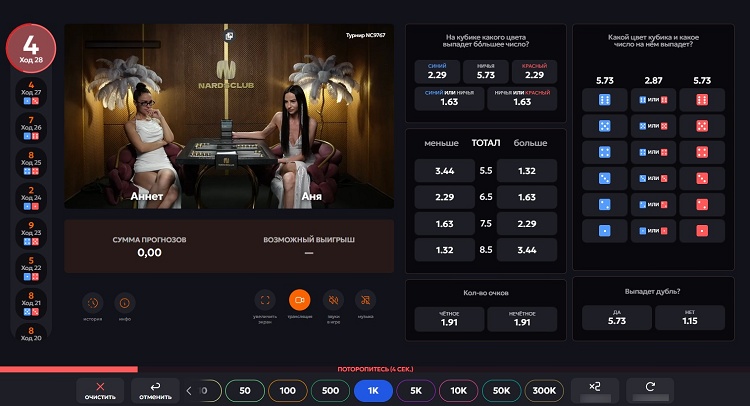Click the repeat bet circular arrow button
This screenshot has width=750, height=406.
(650, 390)
